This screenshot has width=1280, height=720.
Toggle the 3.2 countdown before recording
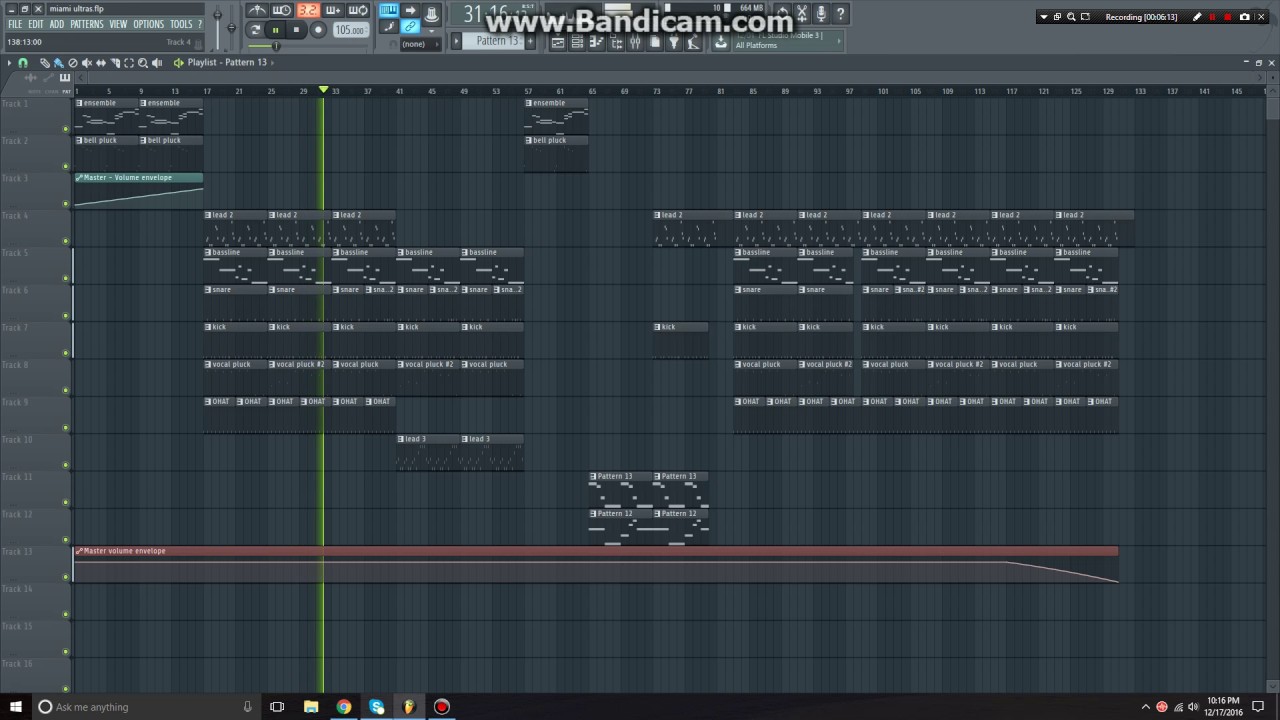point(308,10)
